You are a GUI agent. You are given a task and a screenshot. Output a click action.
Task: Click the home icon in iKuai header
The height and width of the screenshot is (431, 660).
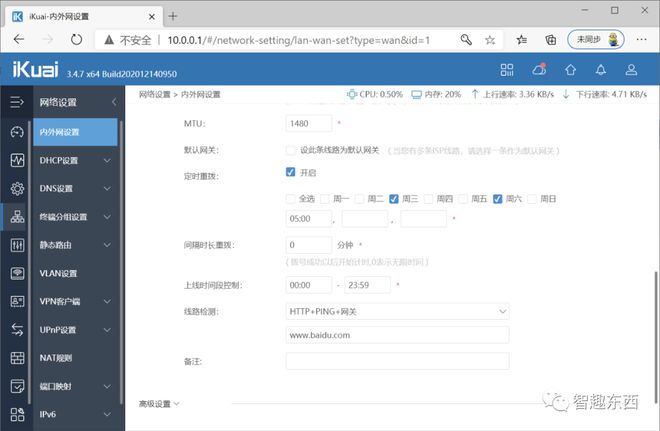tap(570, 70)
